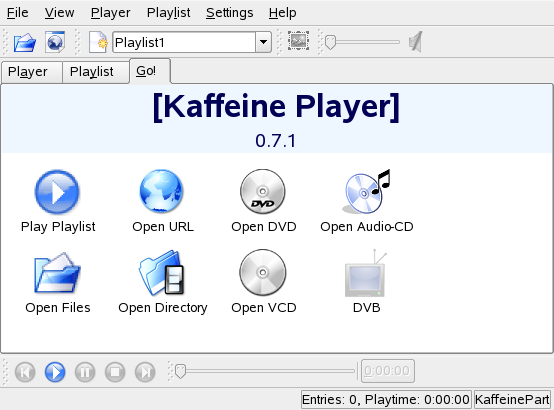554x410 pixels.
Task: Click the Stop button
Action: tap(115, 372)
